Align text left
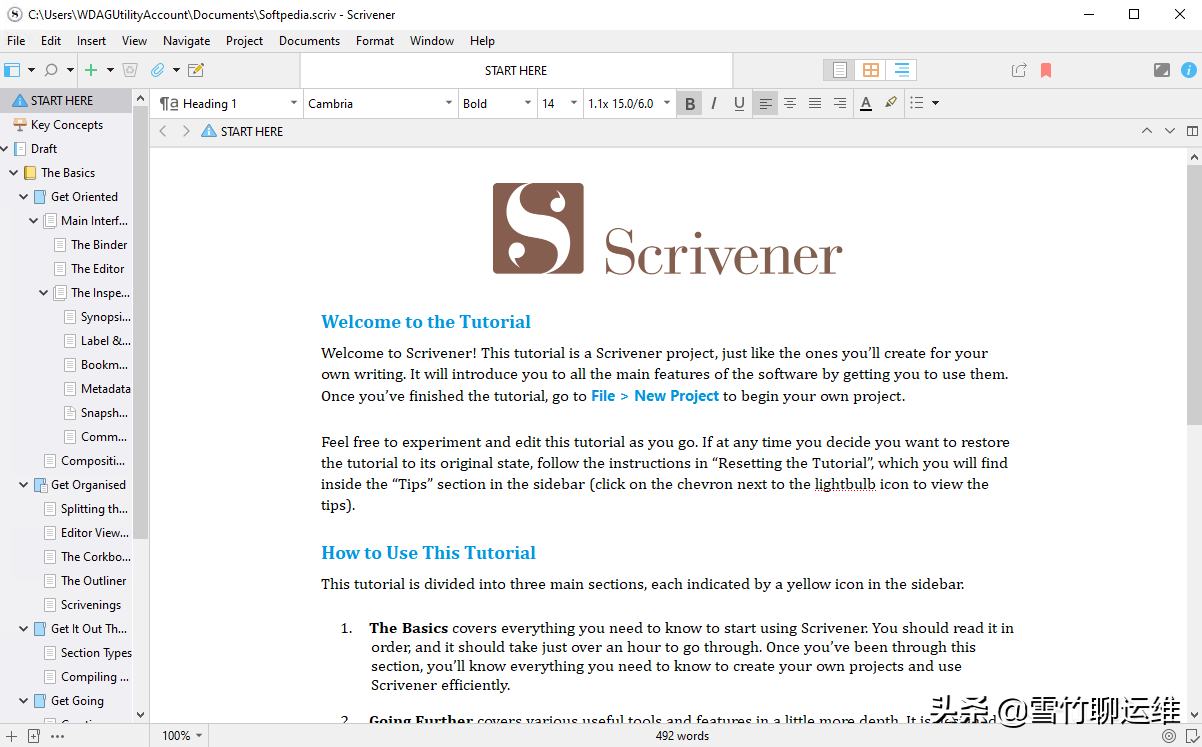 [x=765, y=103]
